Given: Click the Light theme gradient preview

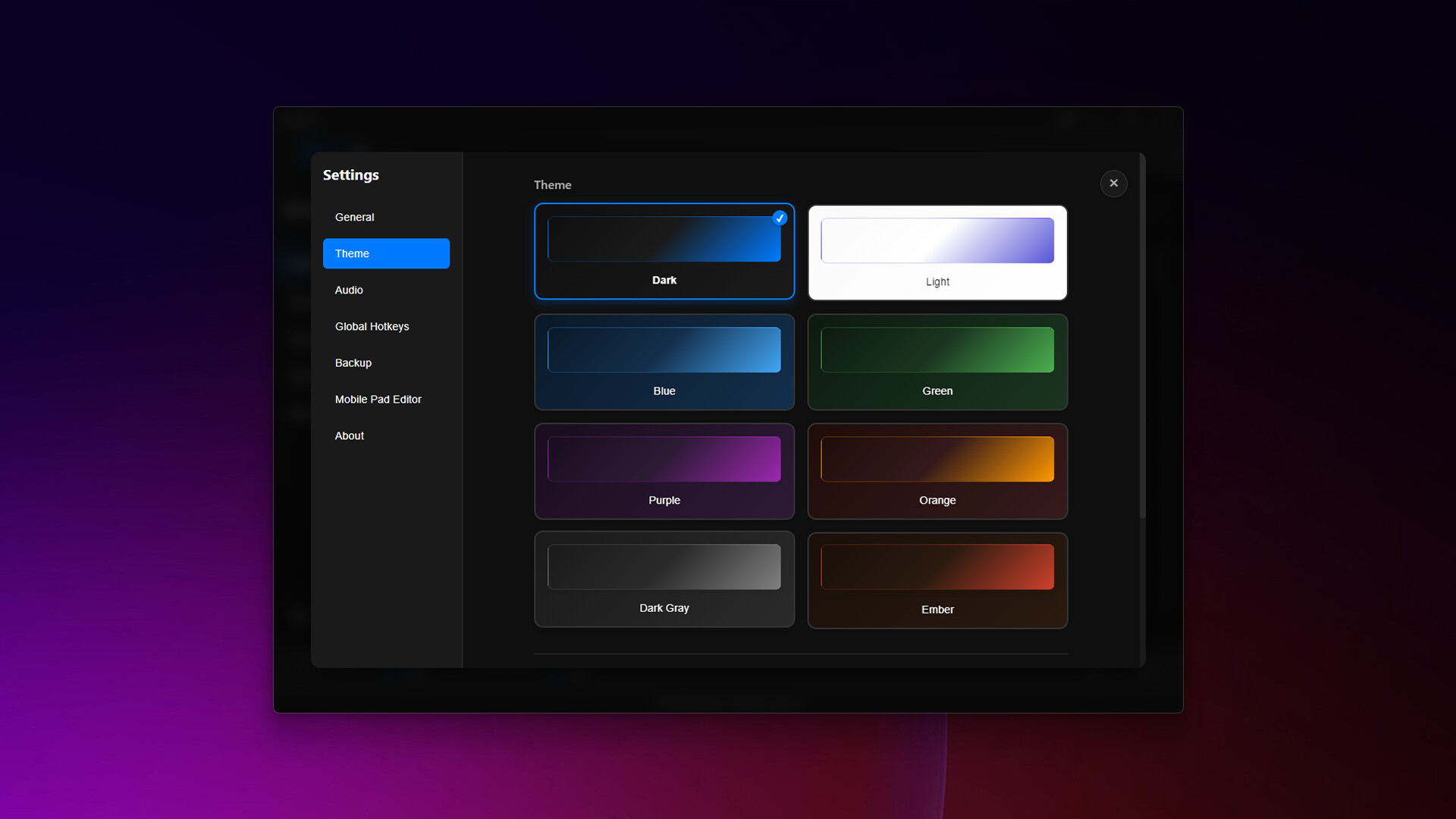Looking at the screenshot, I should tap(937, 240).
